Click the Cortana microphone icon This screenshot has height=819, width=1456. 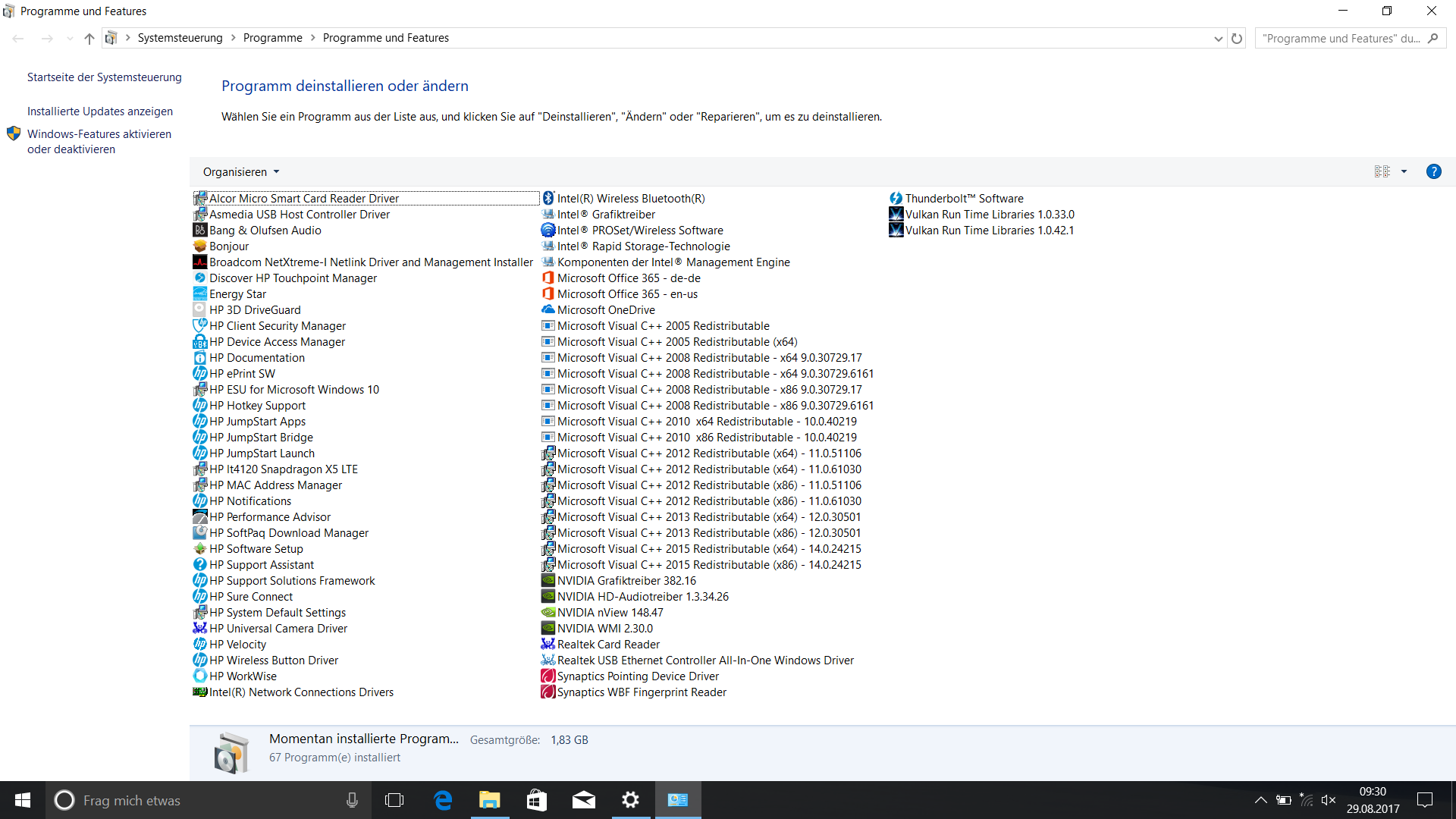(x=352, y=800)
